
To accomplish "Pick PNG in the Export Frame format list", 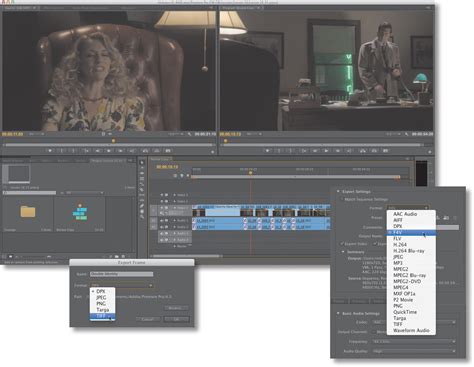I will point(102,304).
